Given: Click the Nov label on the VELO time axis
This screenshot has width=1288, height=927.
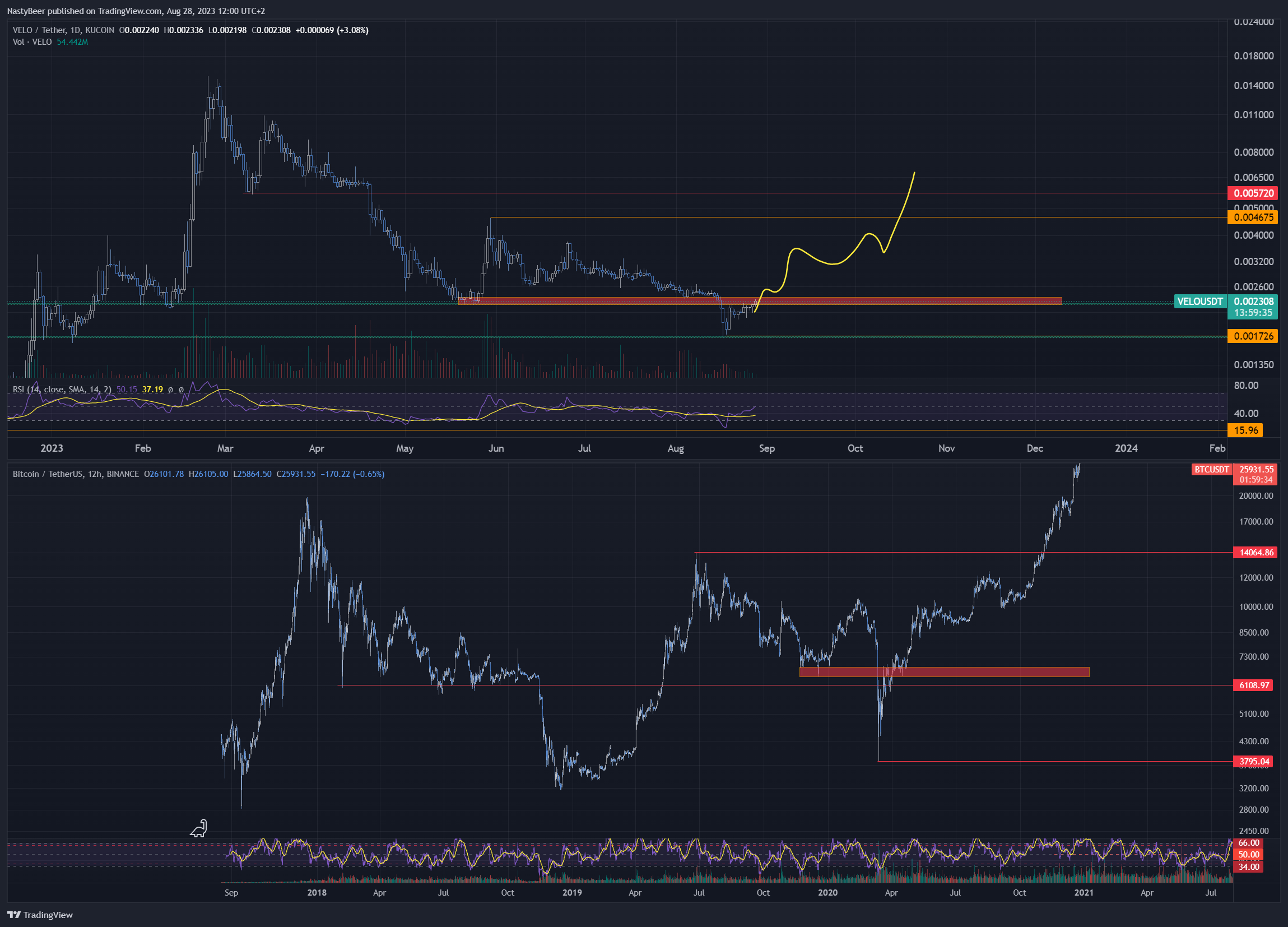Looking at the screenshot, I should coord(946,448).
